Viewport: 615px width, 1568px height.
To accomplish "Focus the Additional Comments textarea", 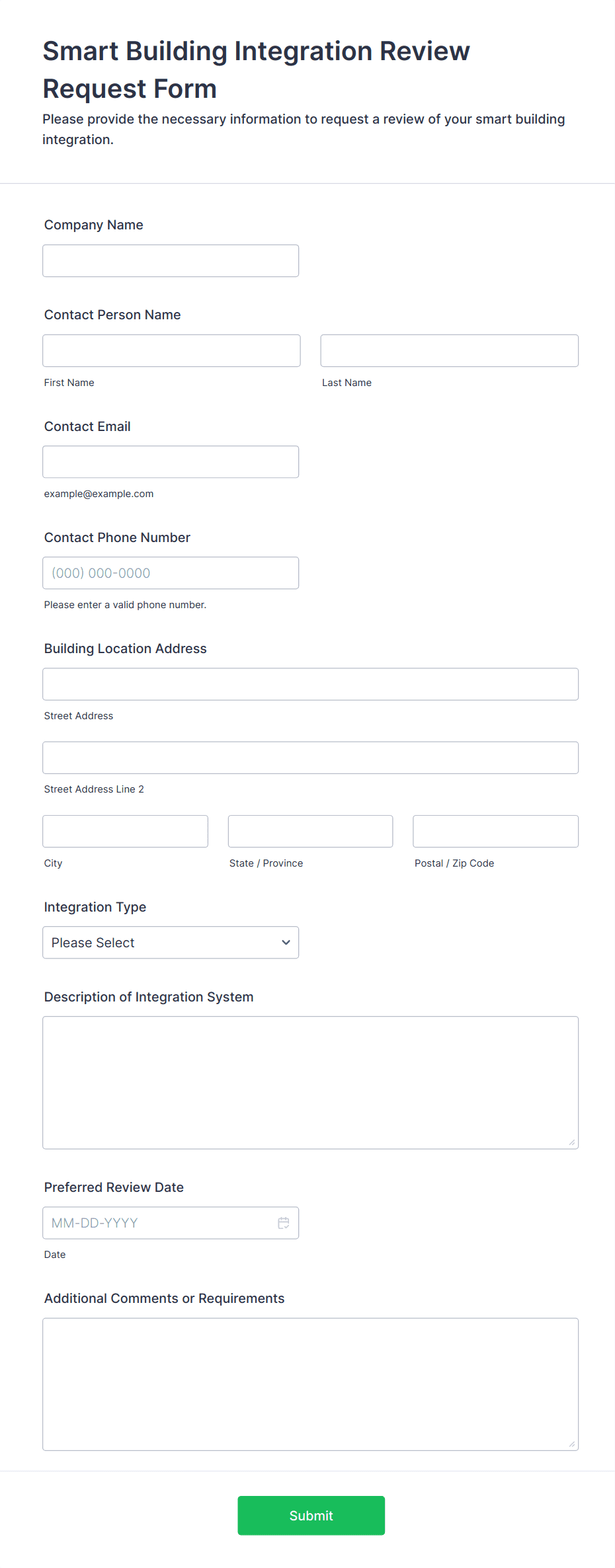I will (310, 1382).
